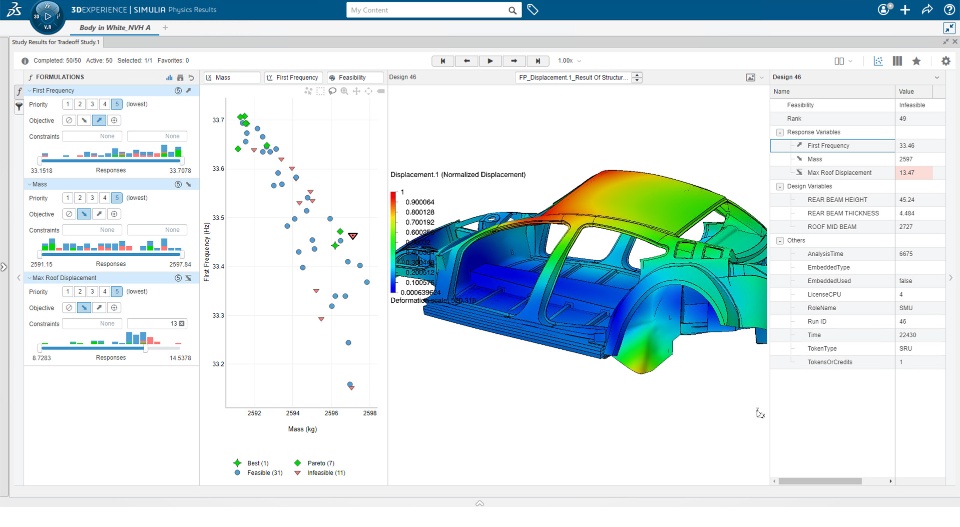Collapse the Design Variables tree node
The width and height of the screenshot is (960, 527).
tap(780, 187)
